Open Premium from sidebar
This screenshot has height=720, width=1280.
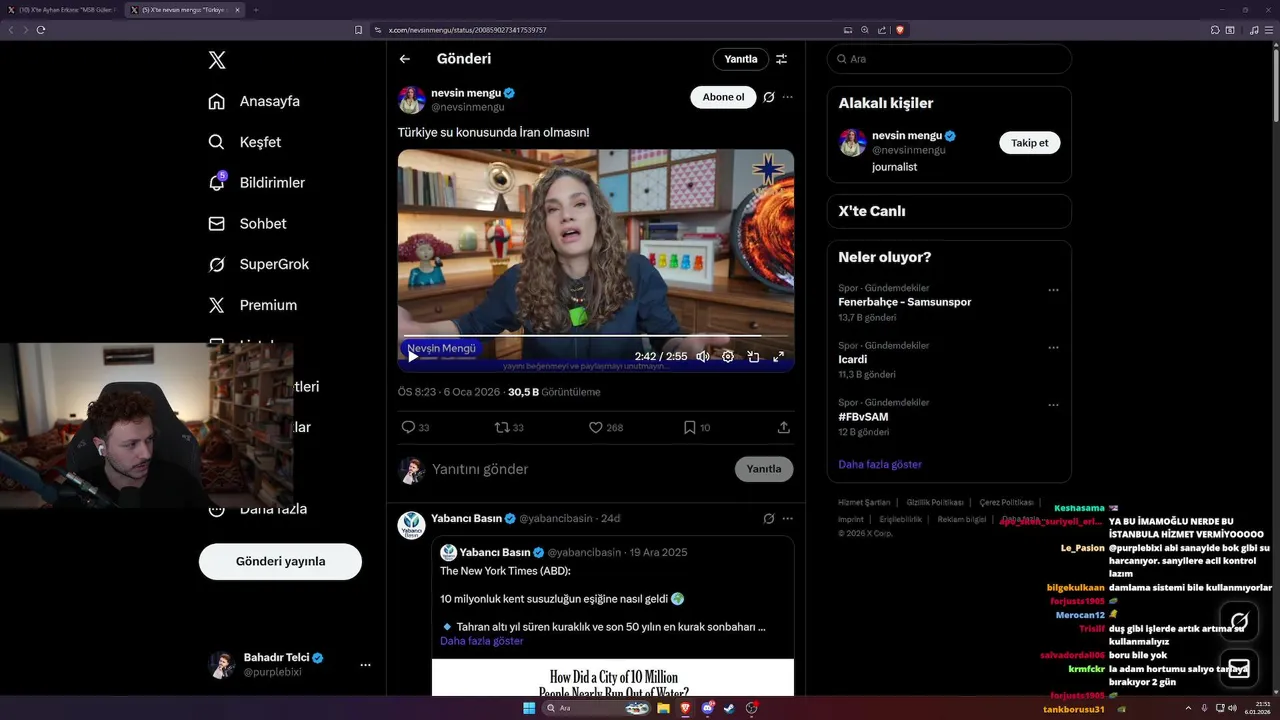[x=252, y=305]
